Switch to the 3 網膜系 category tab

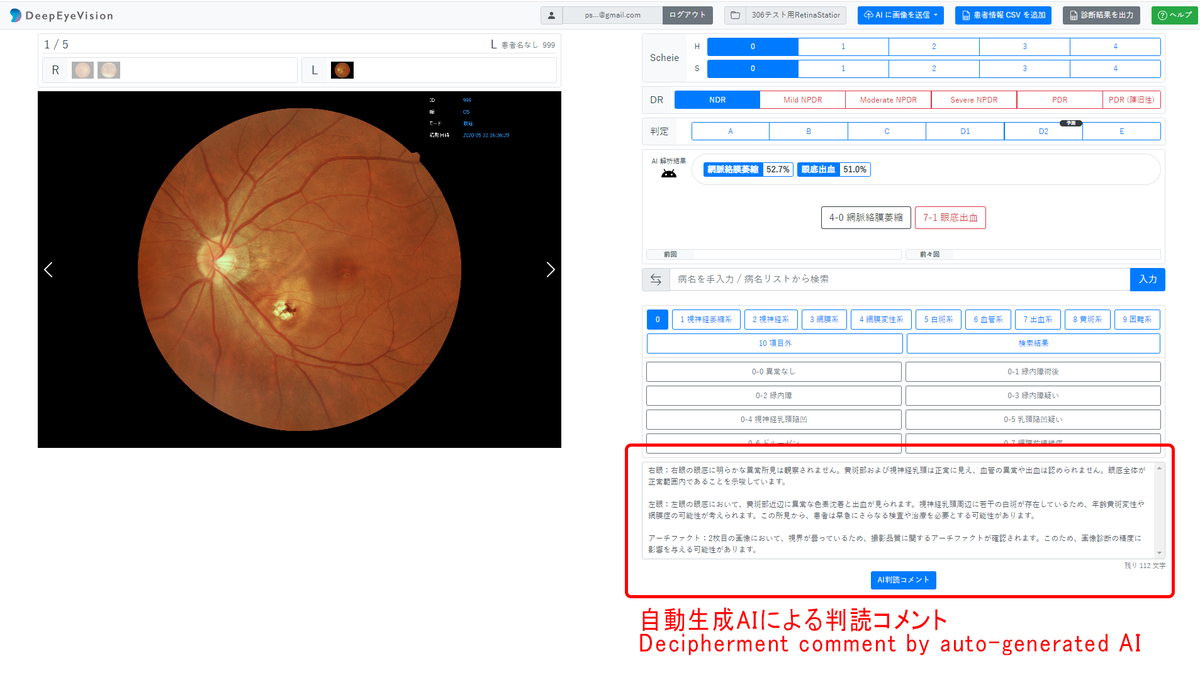[824, 319]
